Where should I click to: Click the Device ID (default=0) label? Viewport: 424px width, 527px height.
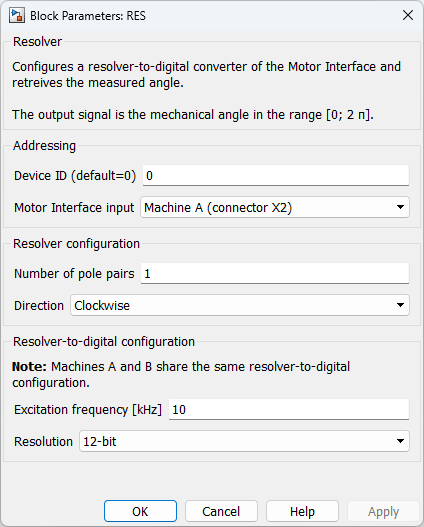pos(75,175)
